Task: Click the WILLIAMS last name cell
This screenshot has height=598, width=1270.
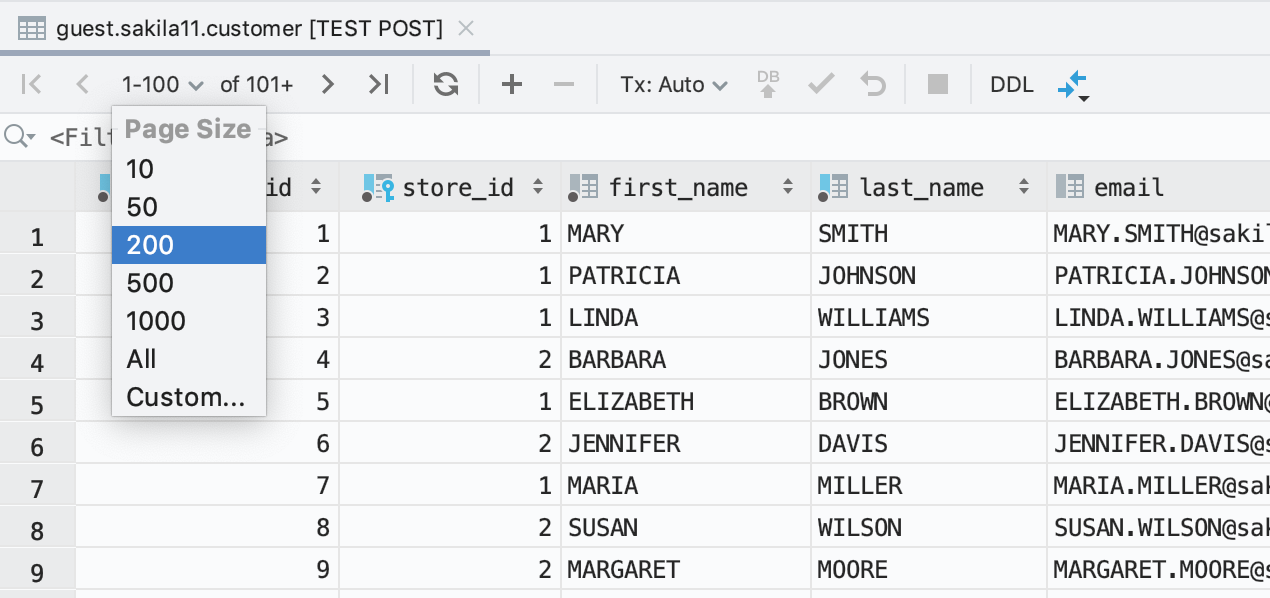Action: pyautogui.click(x=929, y=318)
